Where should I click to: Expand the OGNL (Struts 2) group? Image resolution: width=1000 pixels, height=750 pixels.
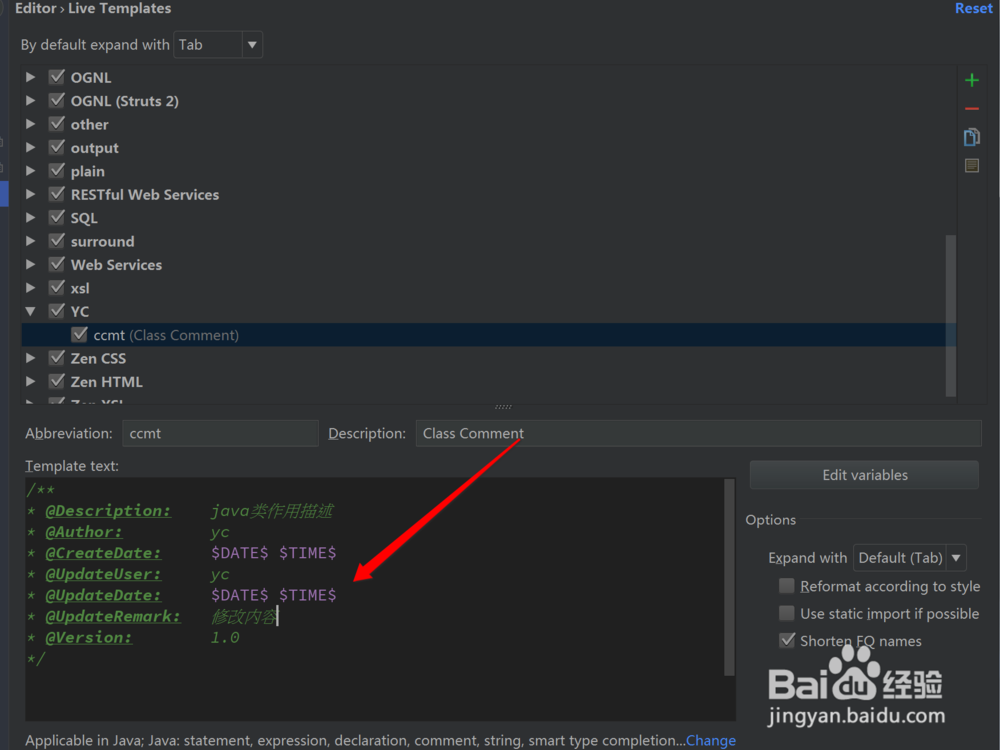point(30,100)
